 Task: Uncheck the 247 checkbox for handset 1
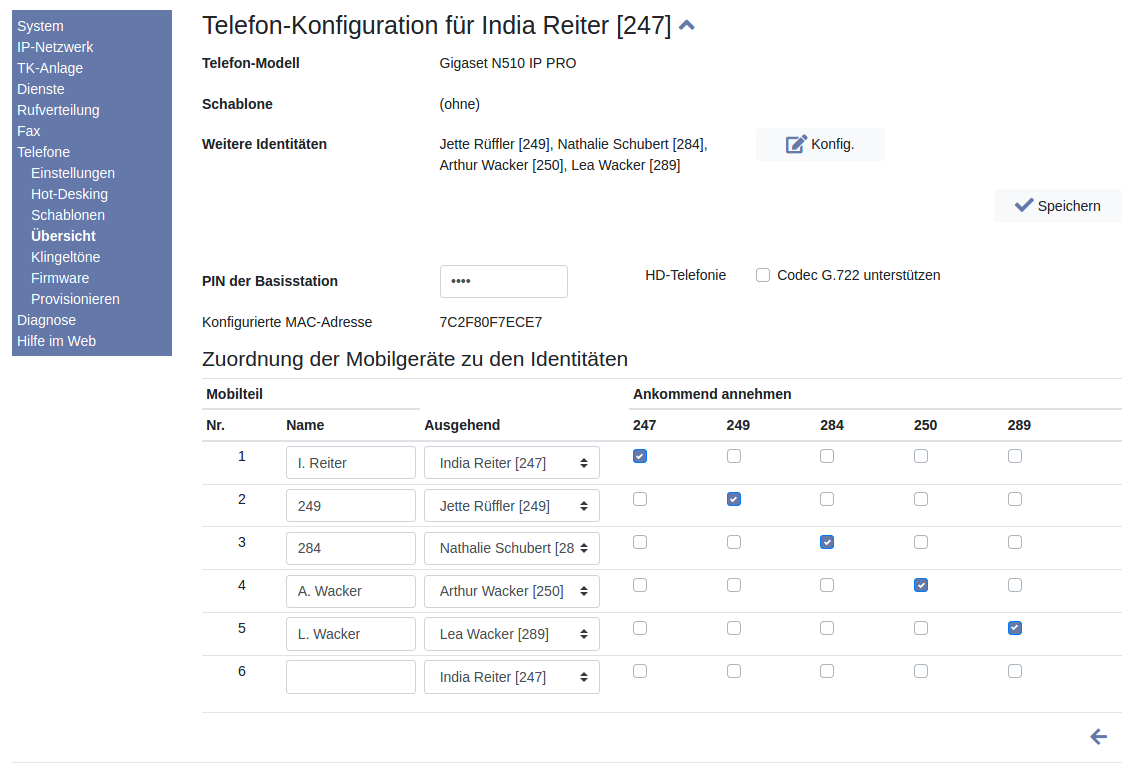(x=640, y=456)
